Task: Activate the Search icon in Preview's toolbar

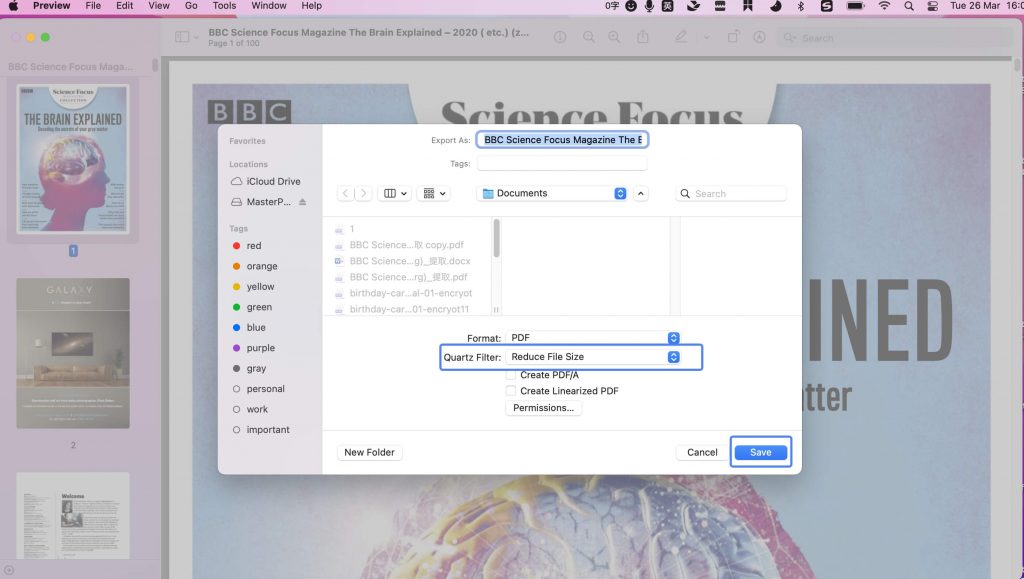Action: (x=789, y=37)
